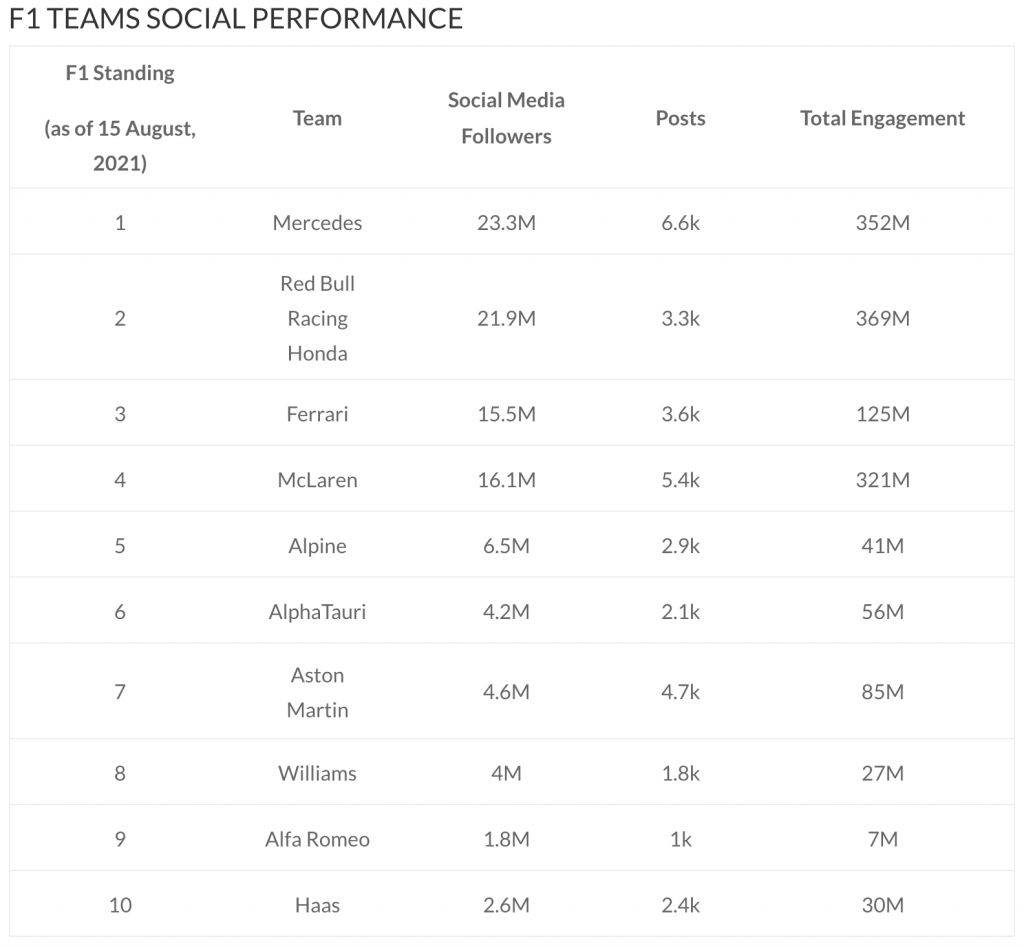Select the Social Media Followers column header
Image resolution: width=1024 pixels, height=946 pixels.
pyautogui.click(x=506, y=118)
